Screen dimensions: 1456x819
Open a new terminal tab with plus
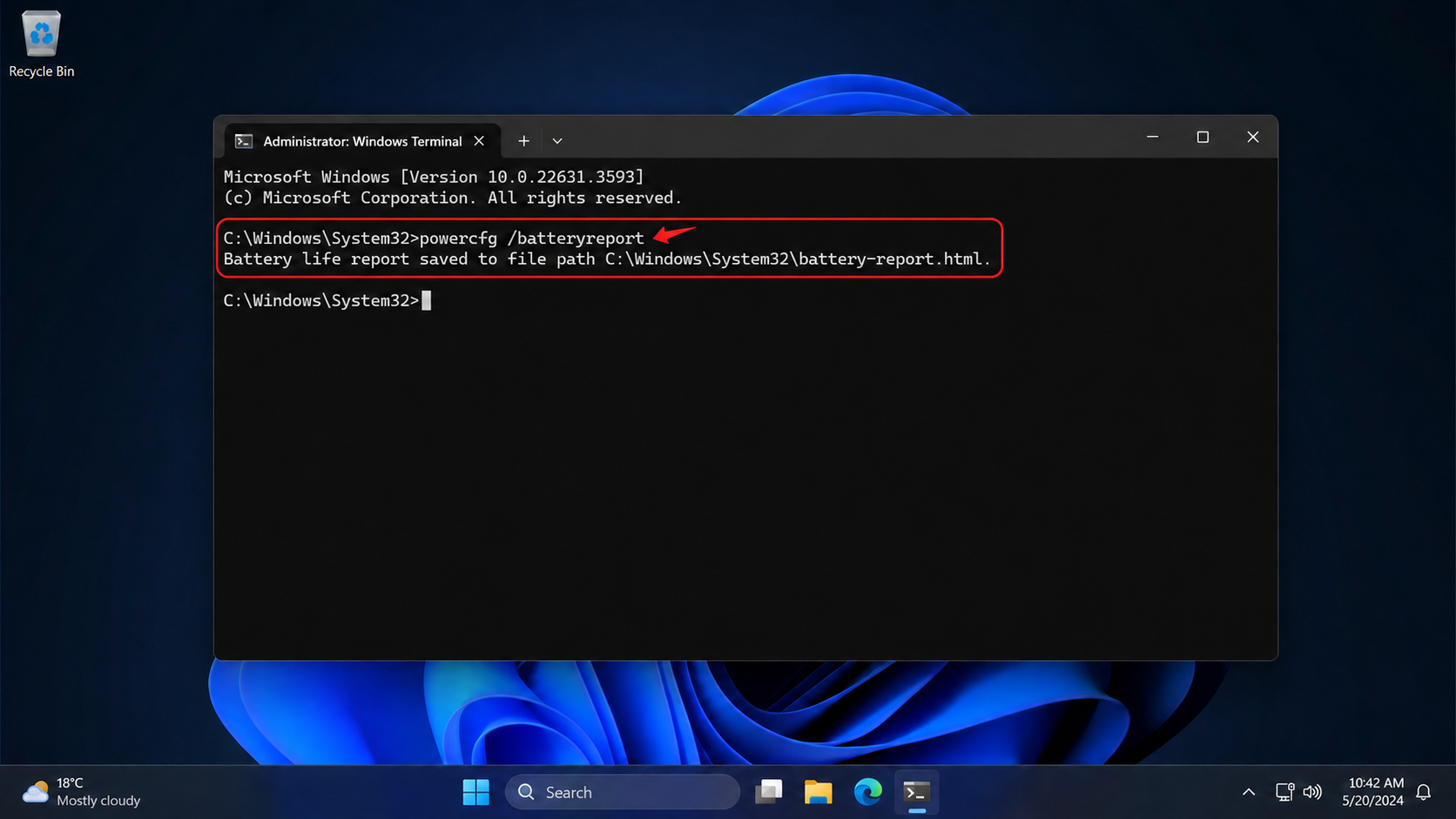(x=523, y=141)
